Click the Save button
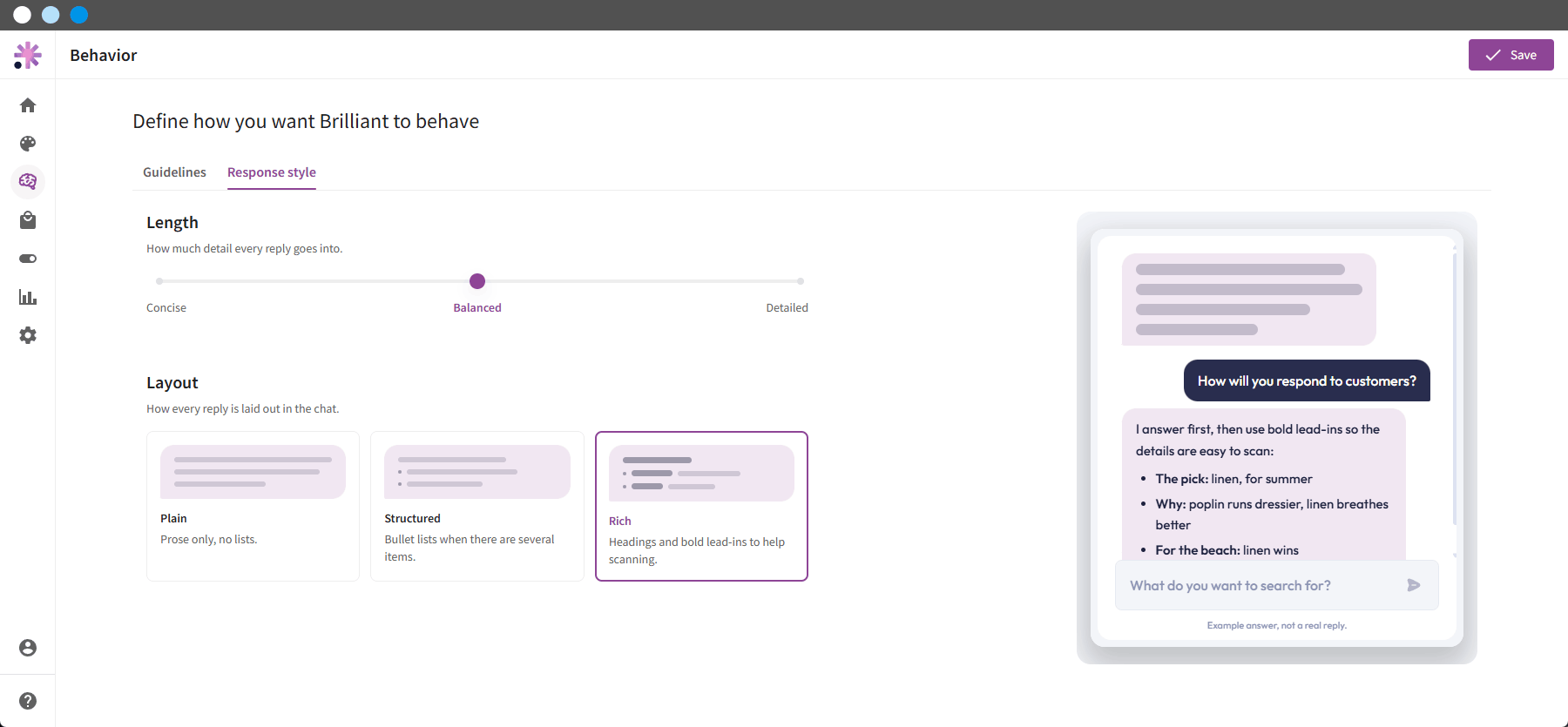 coord(1511,55)
